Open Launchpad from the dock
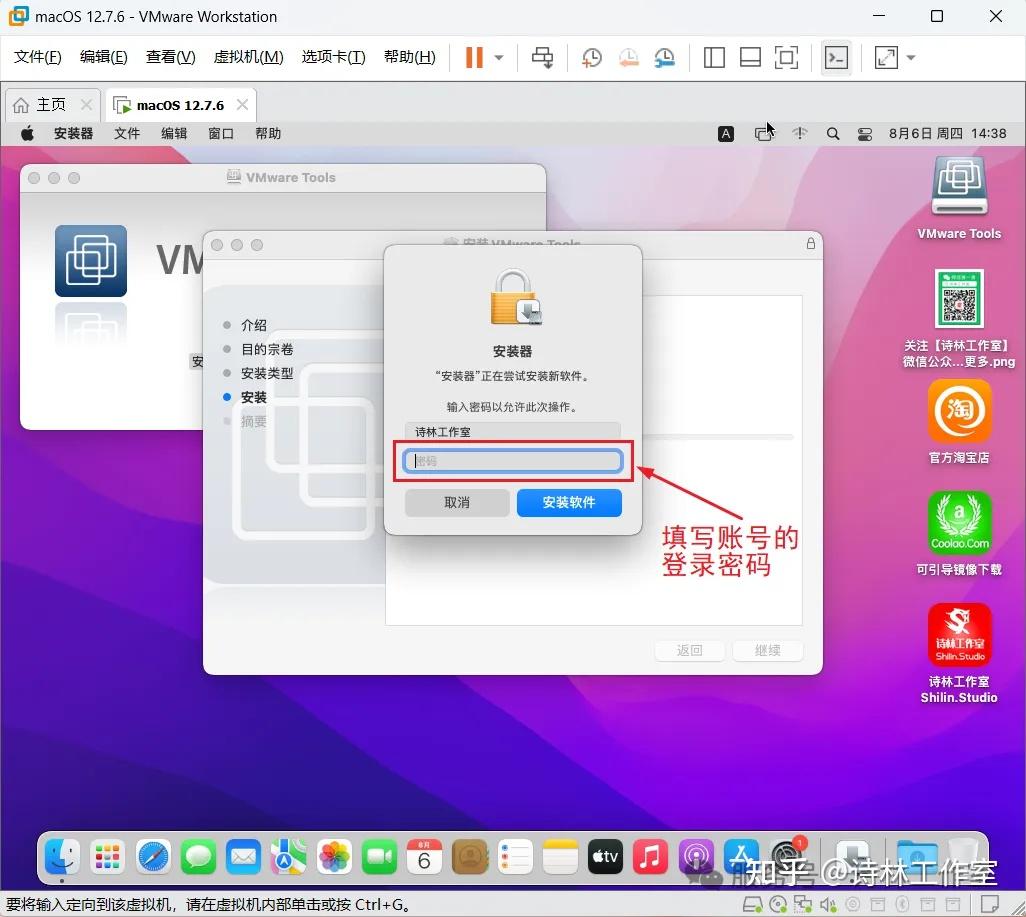The height and width of the screenshot is (917, 1026). click(x=107, y=856)
